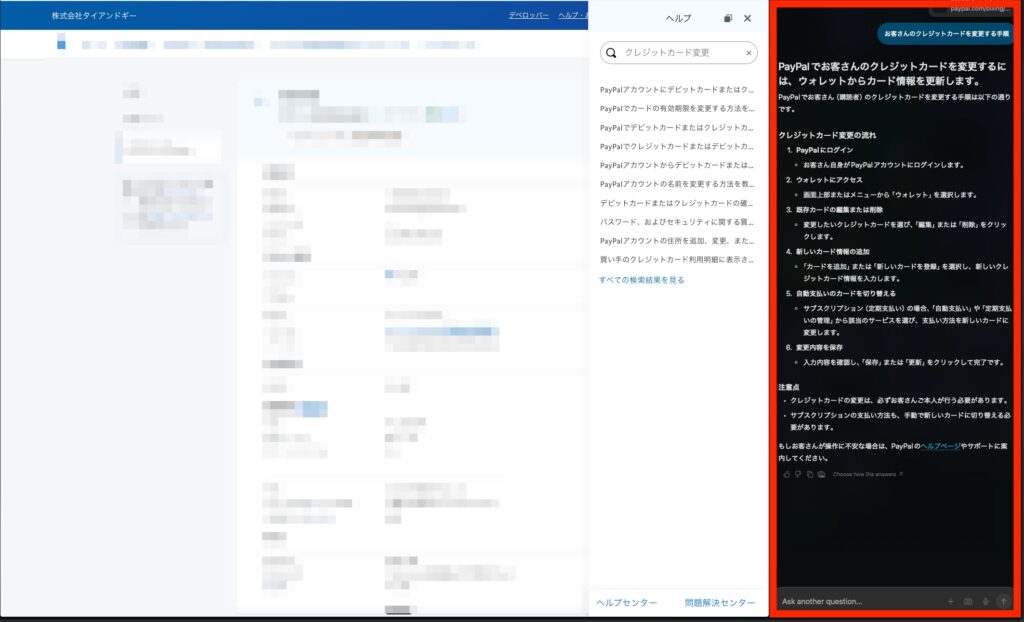Open result 'PayPalアカウントからデビットカードまたは…'
Screen dimensions: 1024x622
tap(677, 165)
